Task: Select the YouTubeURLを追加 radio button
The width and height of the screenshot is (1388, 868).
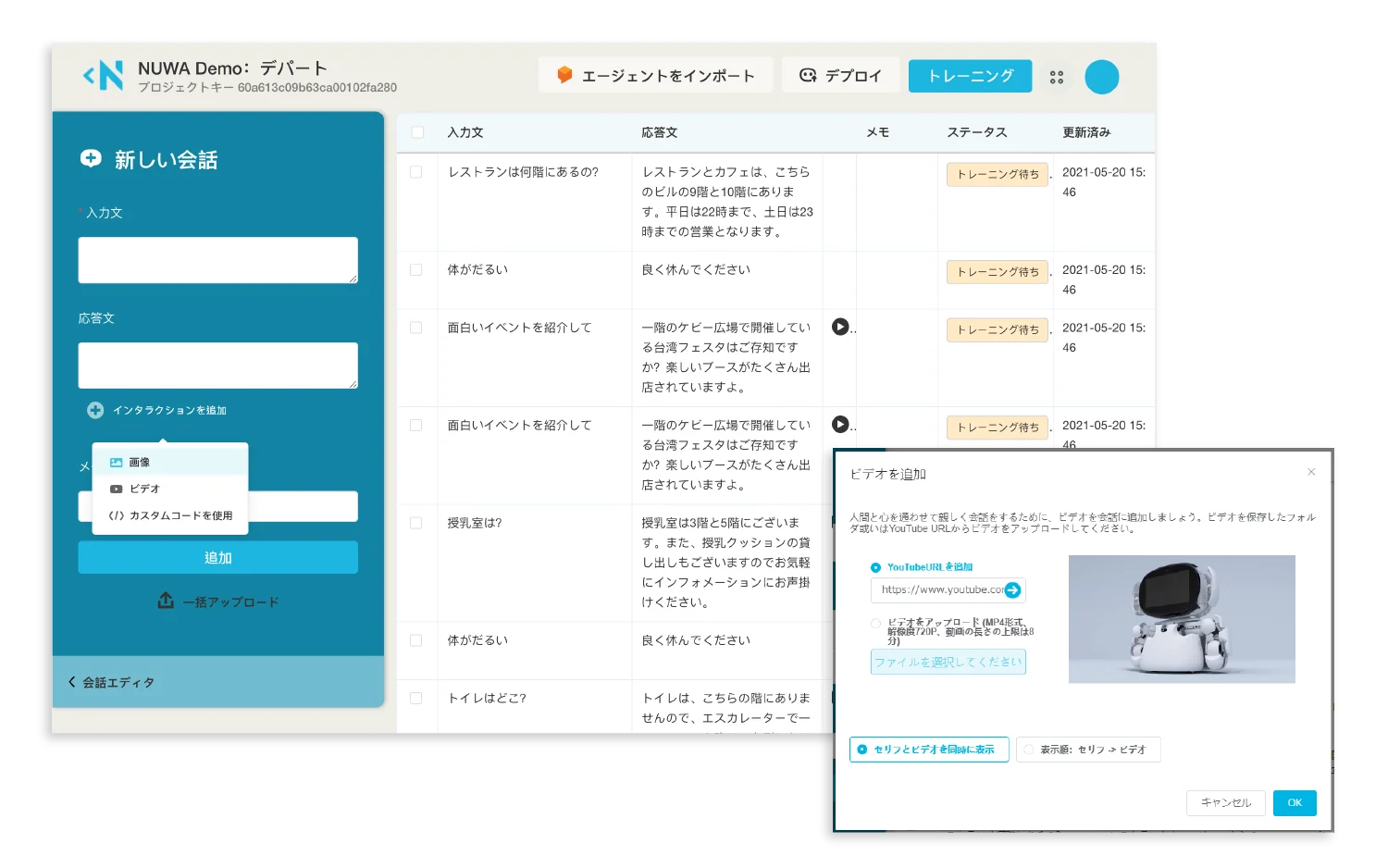Action: tap(875, 567)
